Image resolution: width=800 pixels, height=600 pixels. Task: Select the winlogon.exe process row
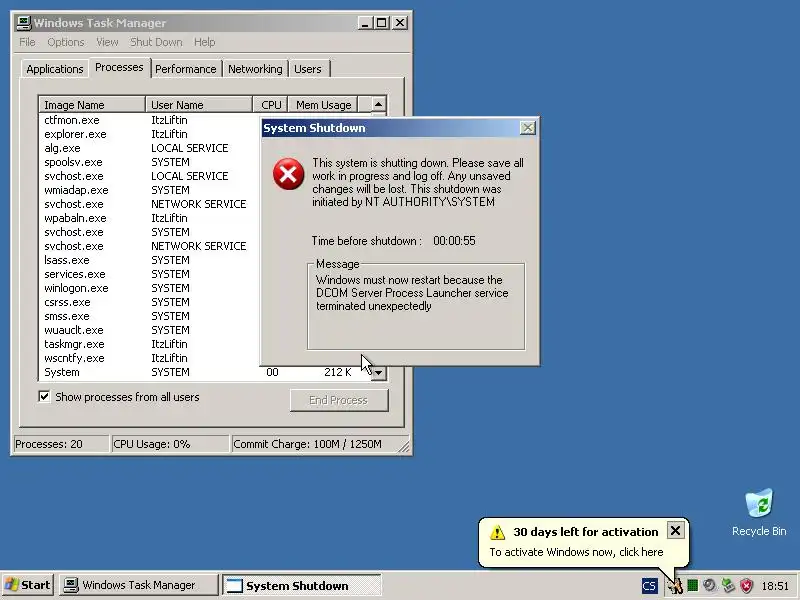pos(149,288)
